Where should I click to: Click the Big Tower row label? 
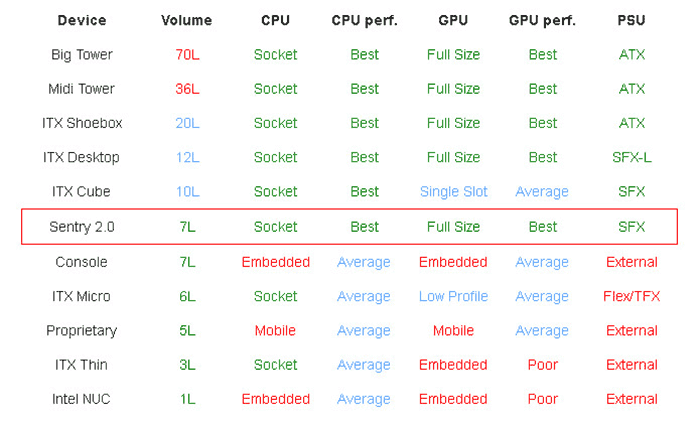point(82,55)
